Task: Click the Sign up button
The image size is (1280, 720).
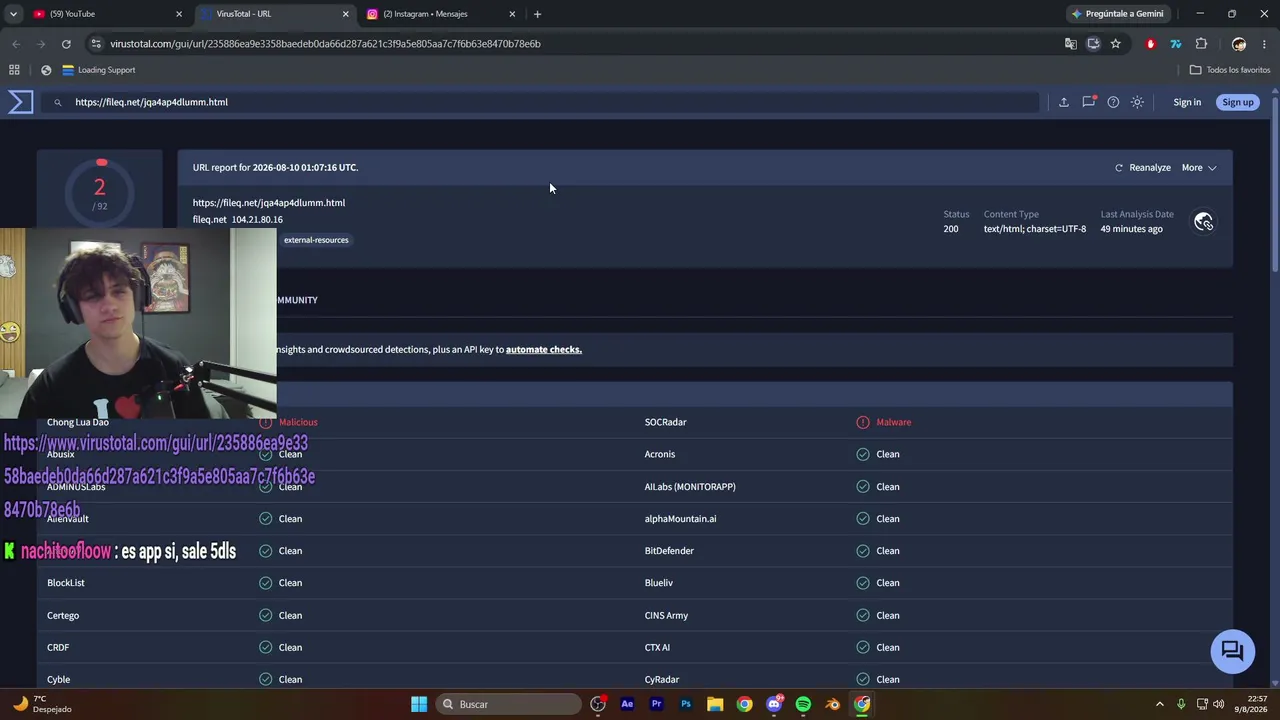Action: (1238, 102)
